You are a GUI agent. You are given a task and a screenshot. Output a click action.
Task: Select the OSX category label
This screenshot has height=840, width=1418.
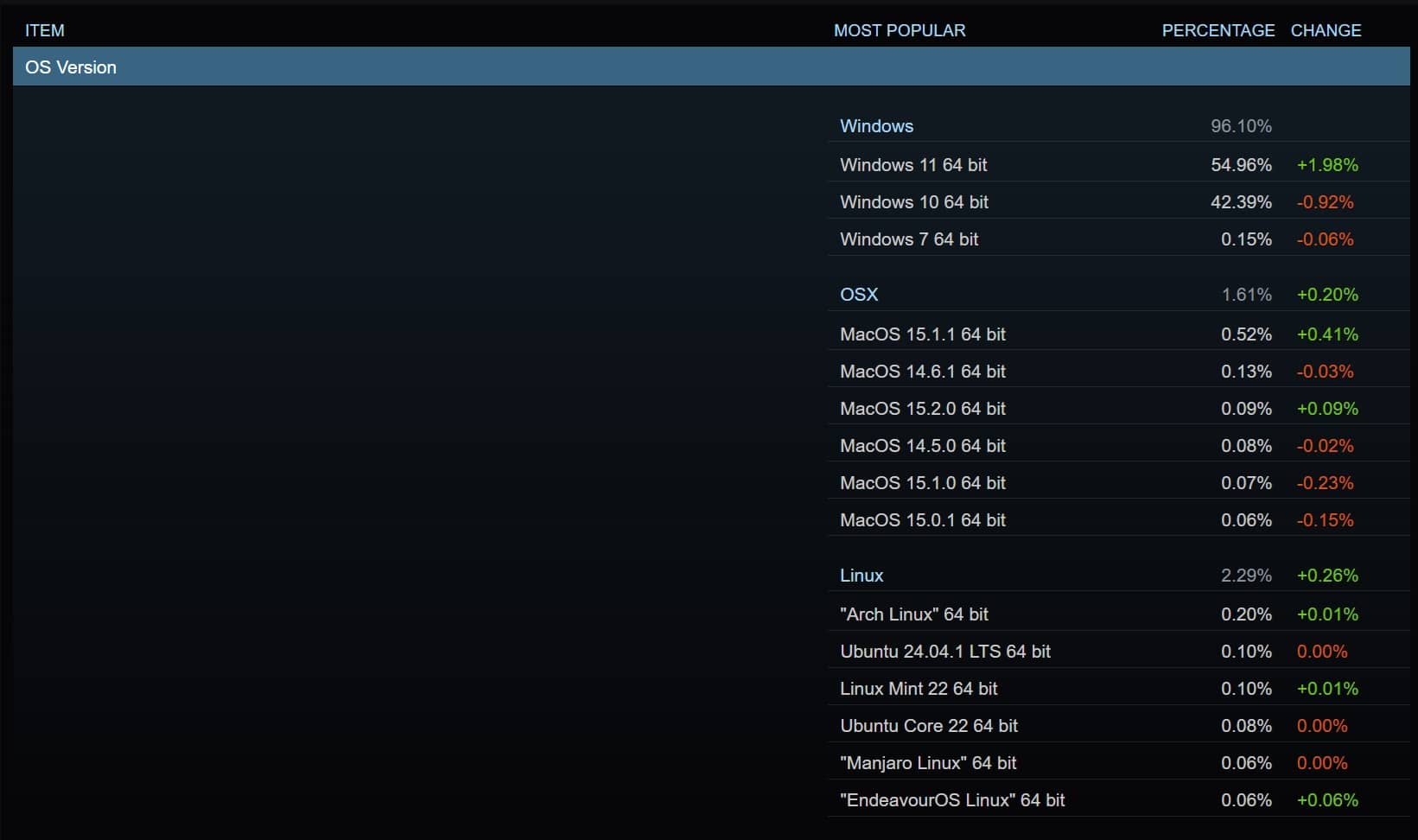[859, 295]
